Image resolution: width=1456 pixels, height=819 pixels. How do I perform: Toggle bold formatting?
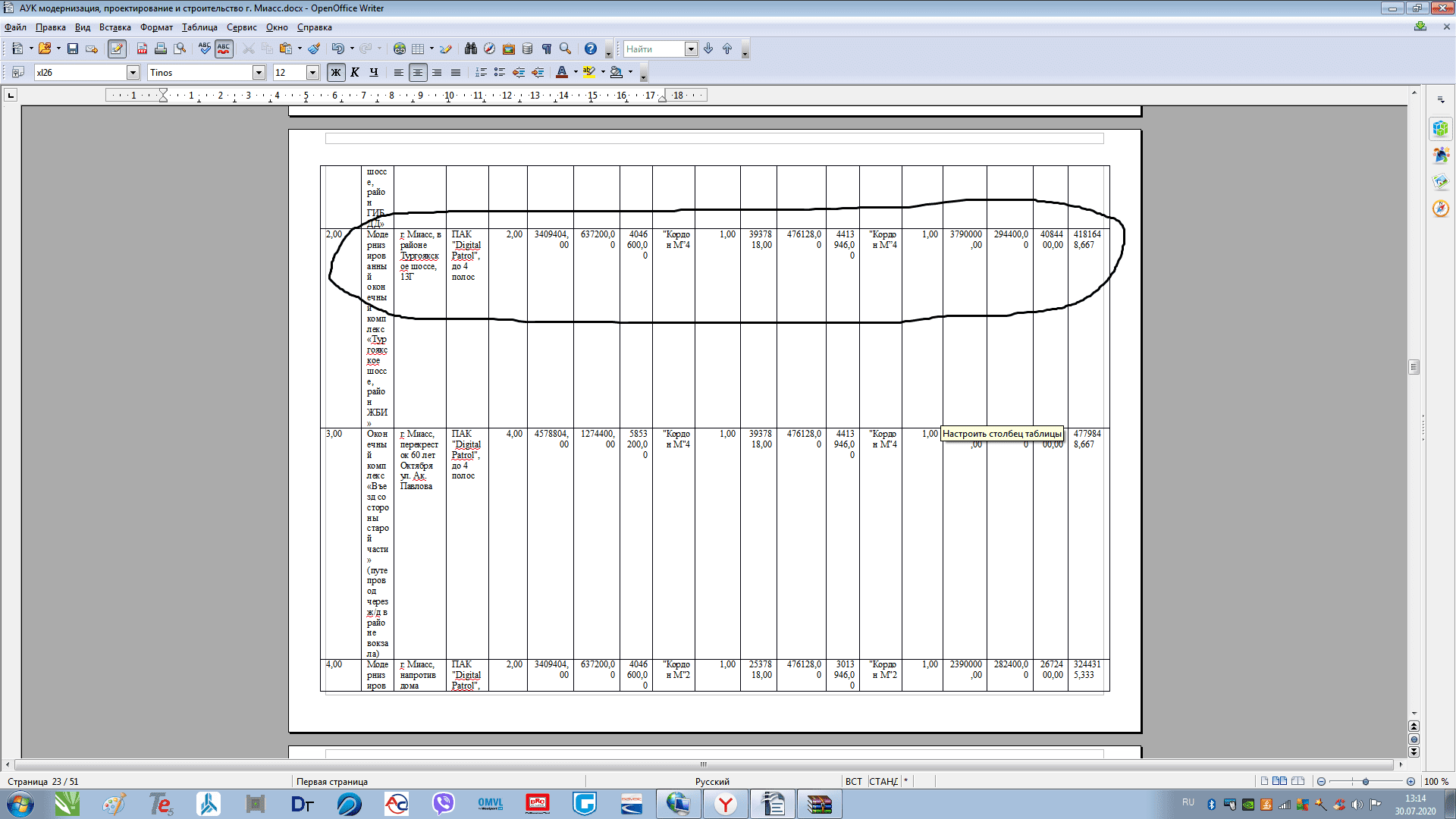click(x=336, y=72)
